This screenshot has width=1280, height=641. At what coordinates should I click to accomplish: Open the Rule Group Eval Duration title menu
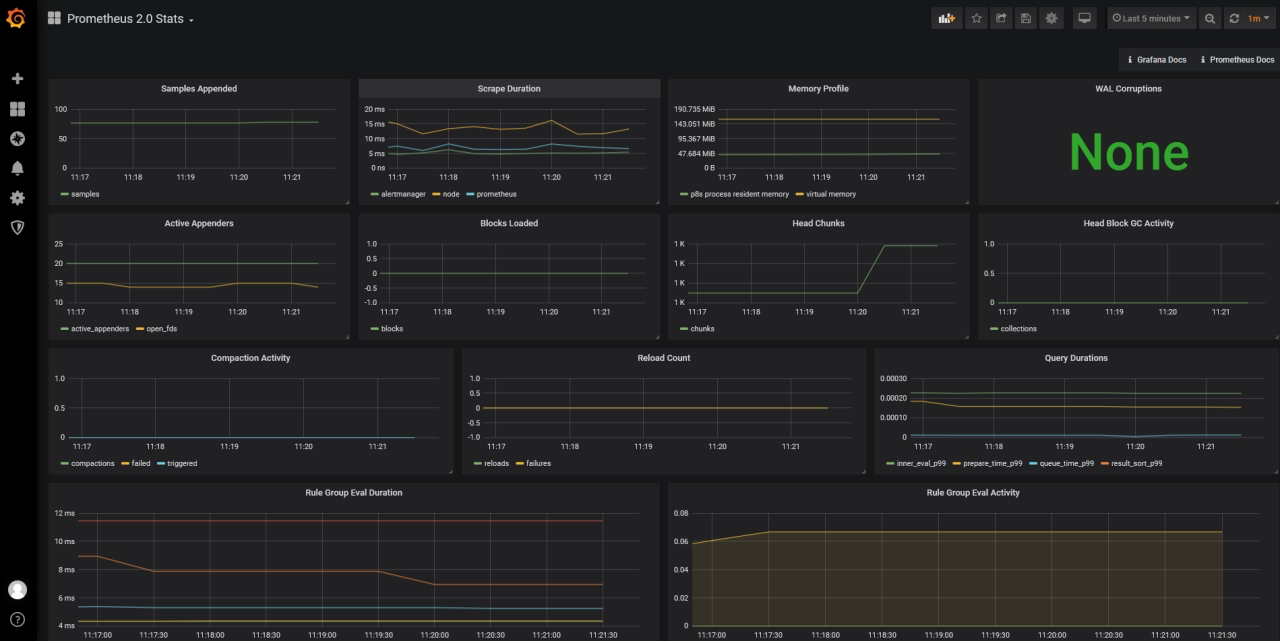(x=354, y=493)
